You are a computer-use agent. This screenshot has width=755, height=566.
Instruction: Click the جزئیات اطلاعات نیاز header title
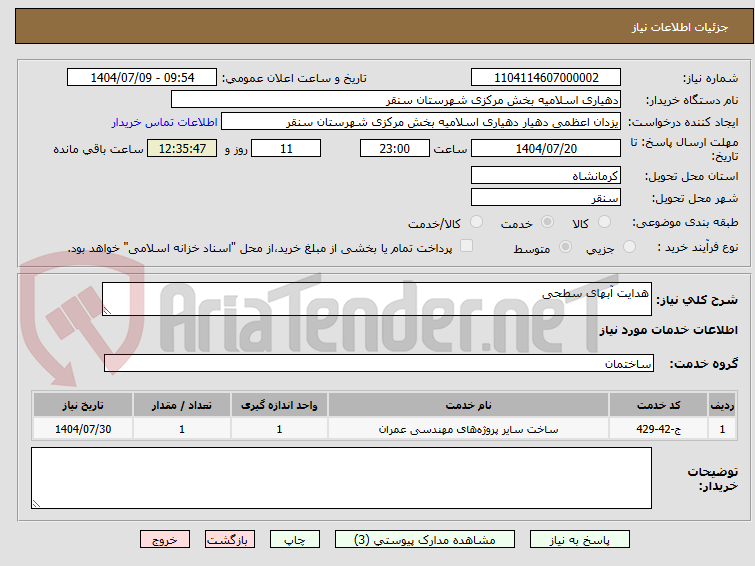(680, 27)
